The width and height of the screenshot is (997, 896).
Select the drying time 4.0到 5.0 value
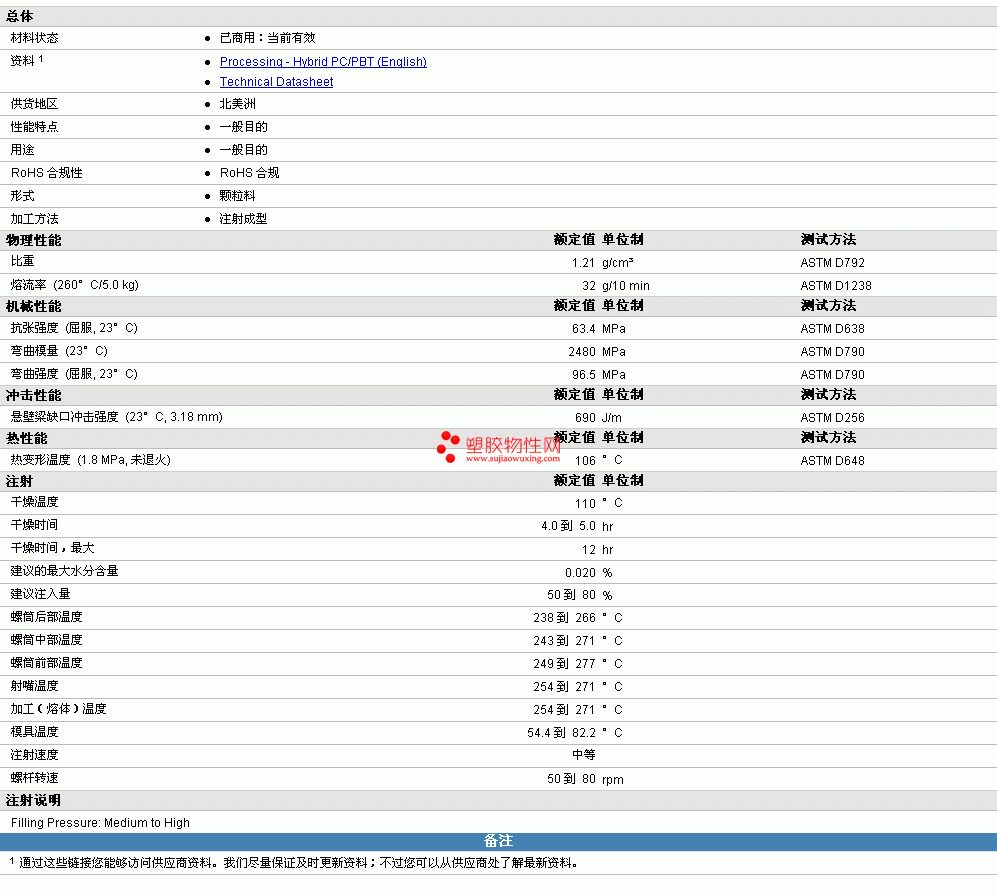pyautogui.click(x=568, y=527)
